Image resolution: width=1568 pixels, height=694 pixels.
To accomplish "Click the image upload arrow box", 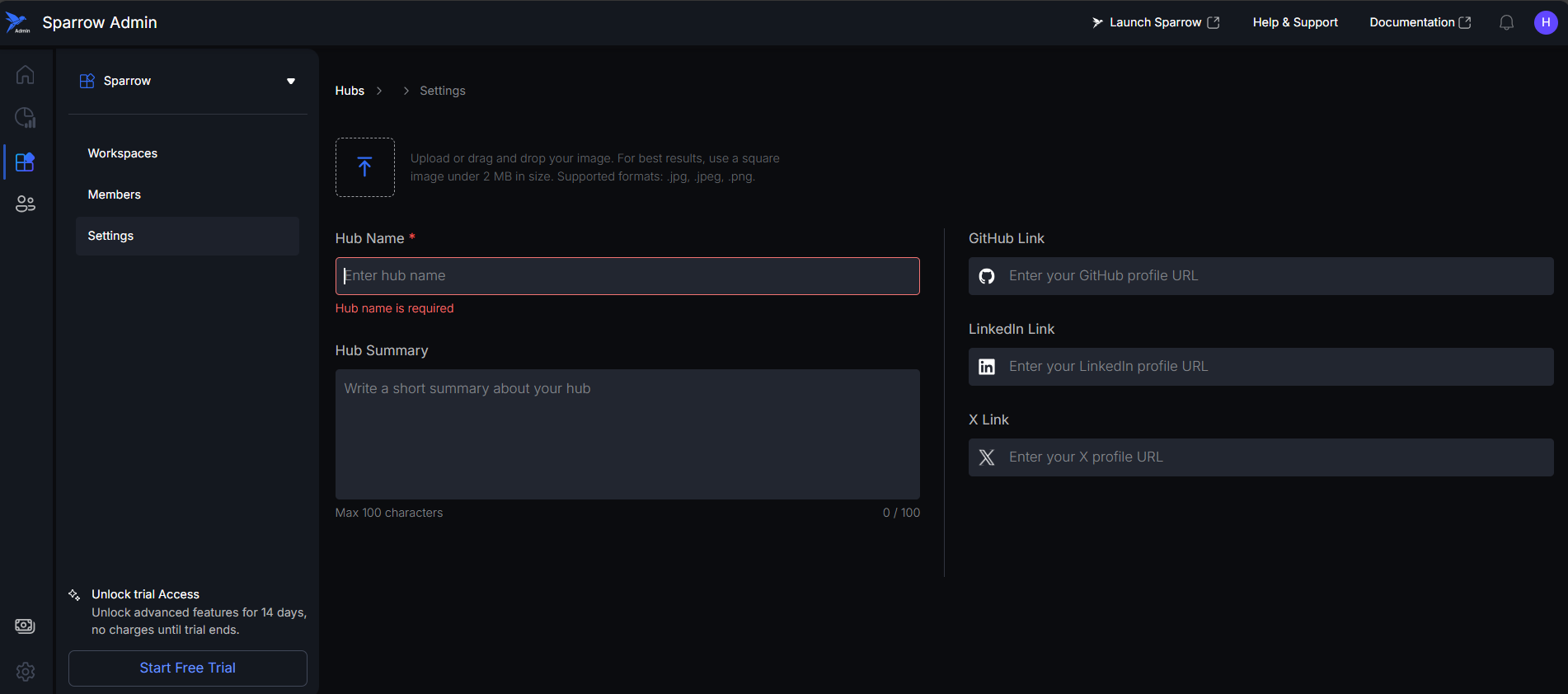I will (x=365, y=167).
